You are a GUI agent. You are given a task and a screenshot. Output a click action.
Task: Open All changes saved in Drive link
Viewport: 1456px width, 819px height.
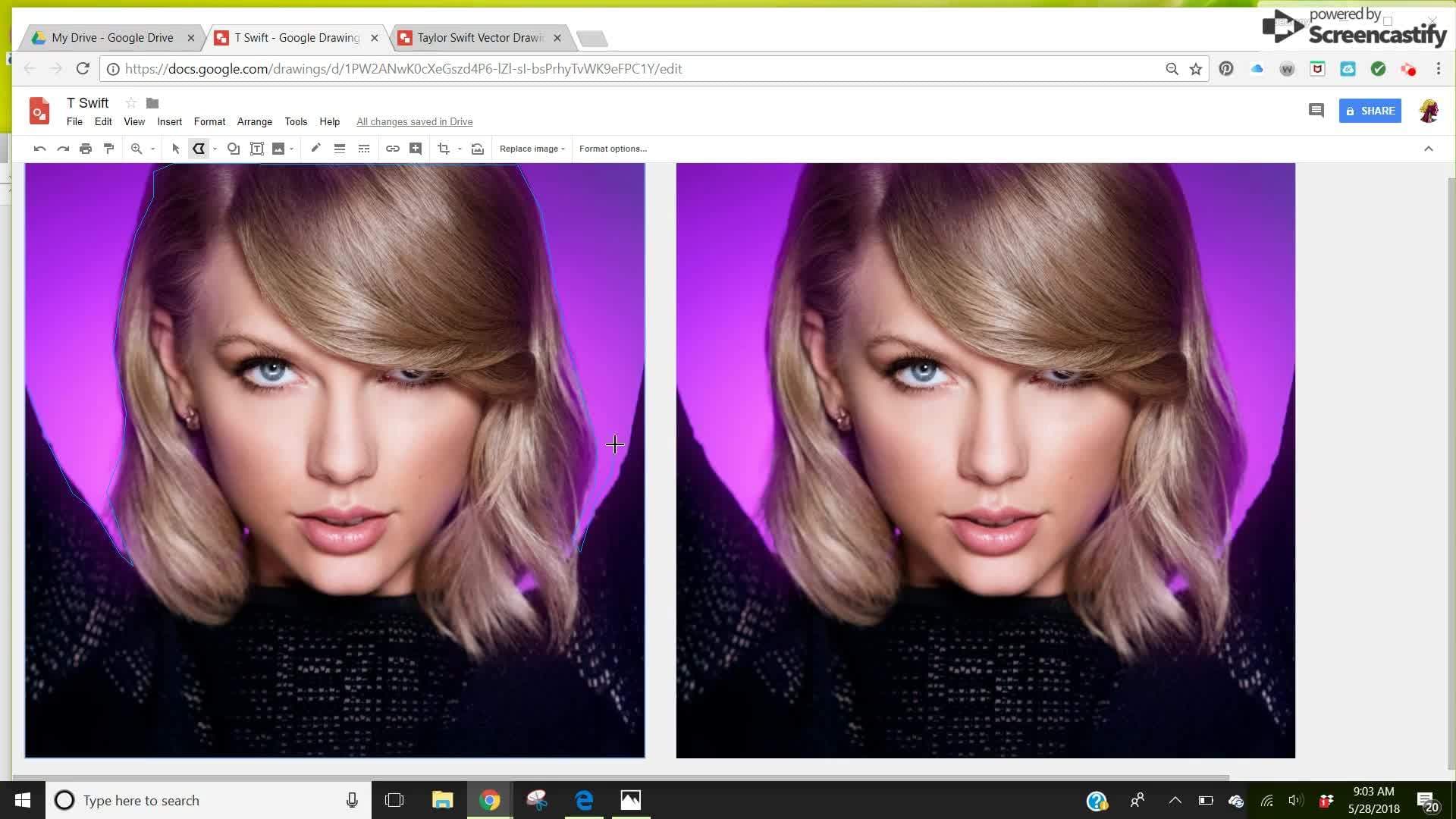point(414,121)
